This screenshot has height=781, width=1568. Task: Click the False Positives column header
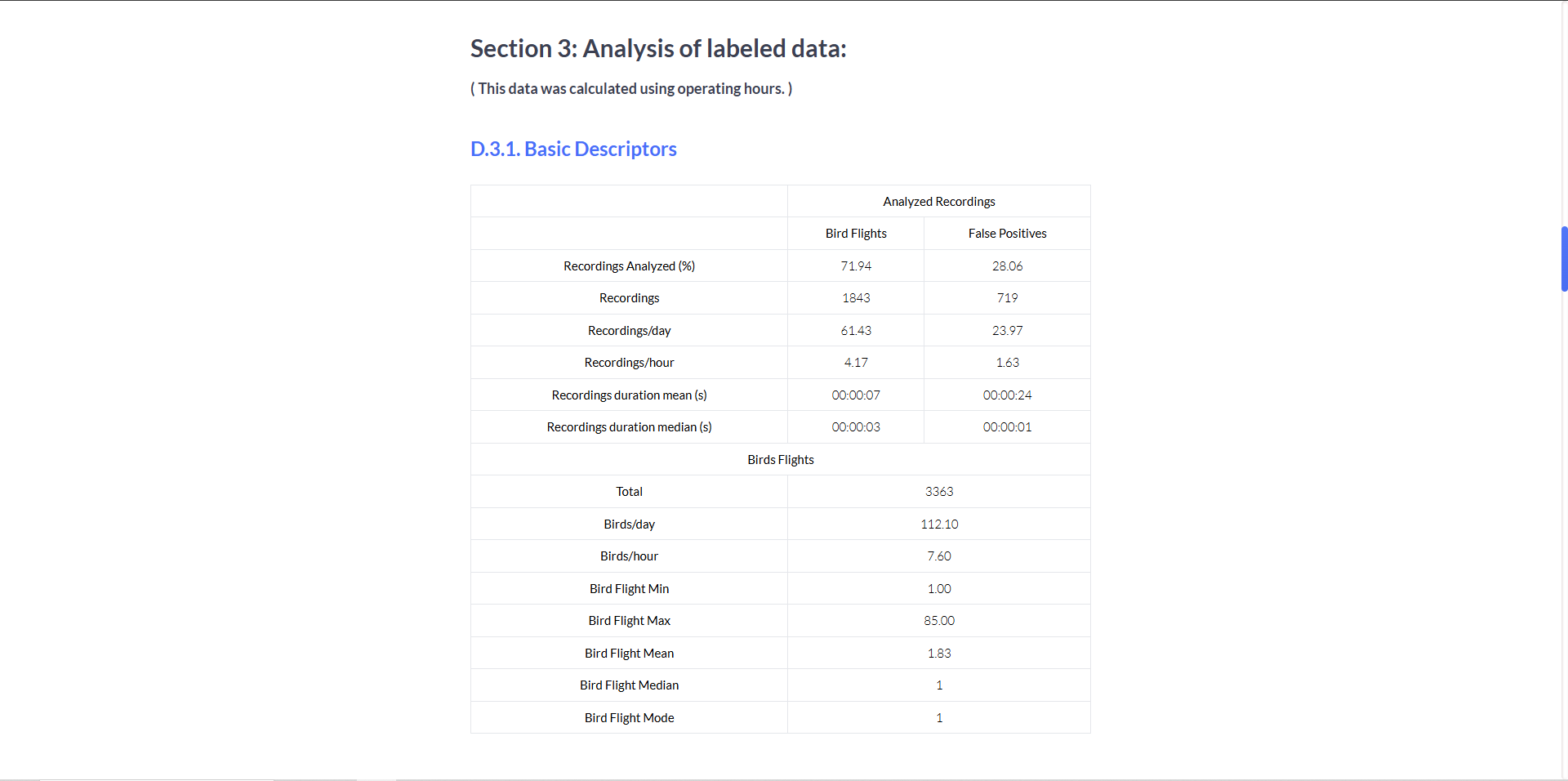[x=1007, y=234]
